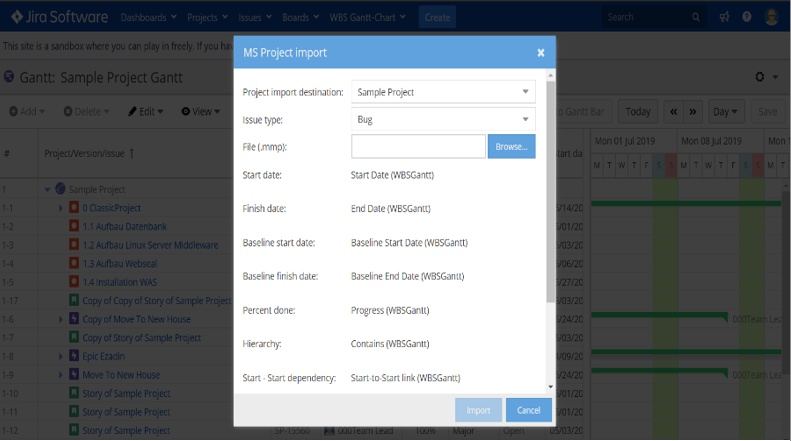Open the Issue type dropdown showing Bug
Viewport: 791px width, 441px height.
(443, 120)
